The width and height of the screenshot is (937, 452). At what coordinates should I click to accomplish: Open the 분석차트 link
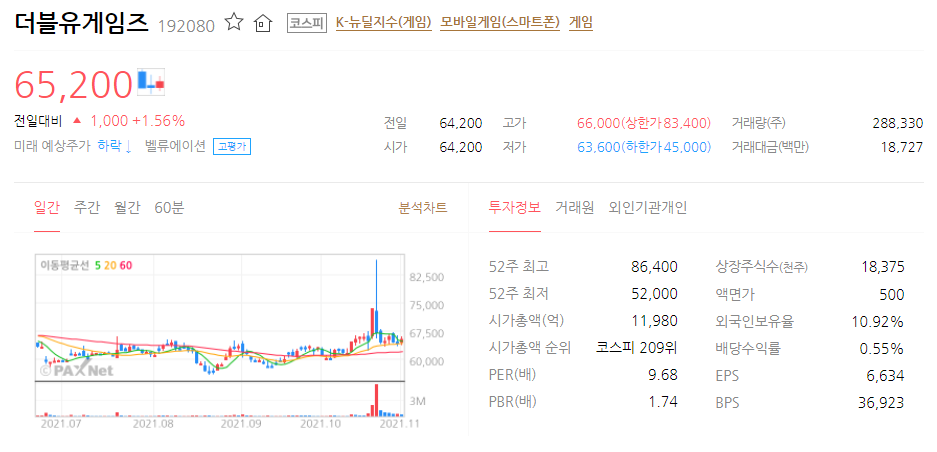click(x=422, y=208)
